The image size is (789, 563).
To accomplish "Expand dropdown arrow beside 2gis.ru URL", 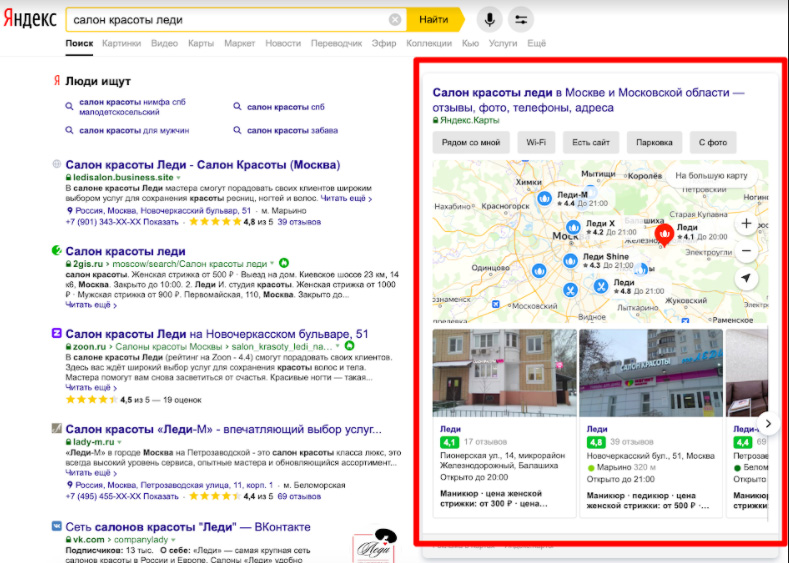I will [x=272, y=264].
